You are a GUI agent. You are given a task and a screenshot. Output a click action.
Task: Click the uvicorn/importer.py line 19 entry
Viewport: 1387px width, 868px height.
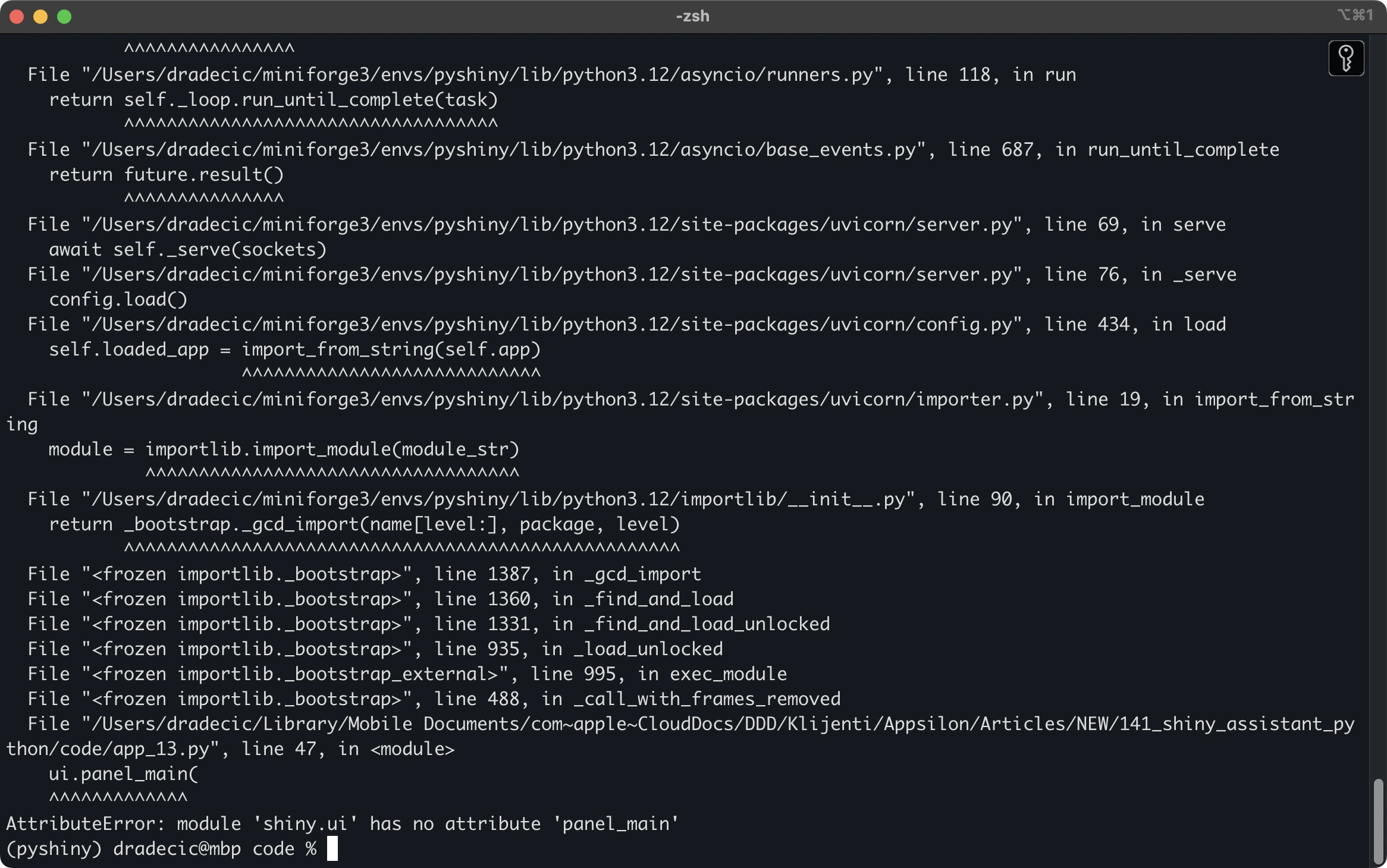click(x=680, y=411)
